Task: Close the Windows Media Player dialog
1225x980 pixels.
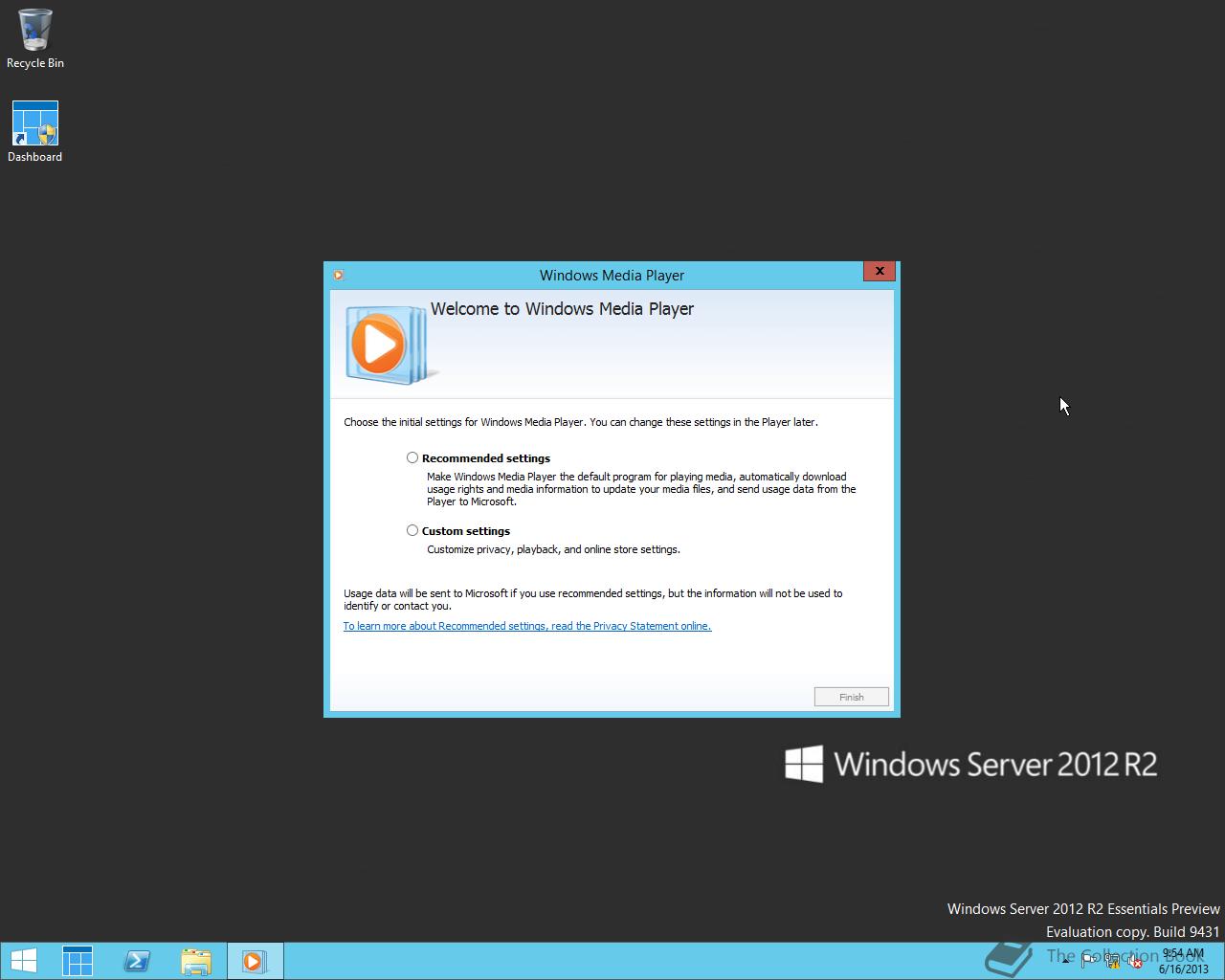Action: click(880, 271)
